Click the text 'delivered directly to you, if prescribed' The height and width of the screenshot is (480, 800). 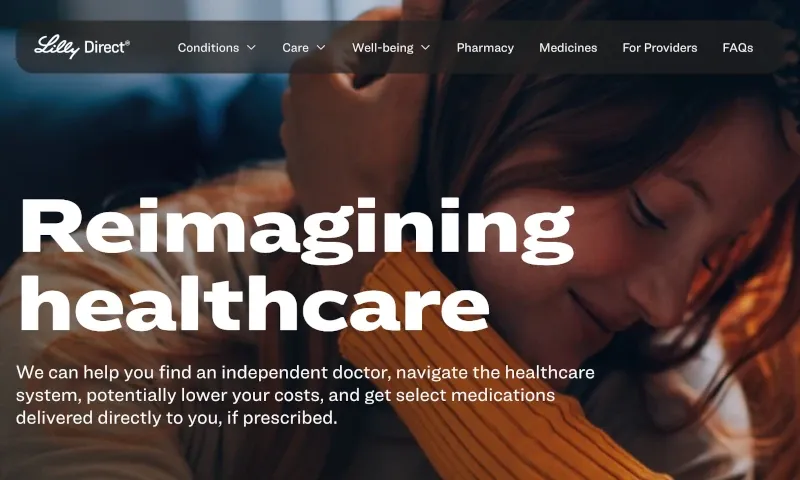point(177,418)
